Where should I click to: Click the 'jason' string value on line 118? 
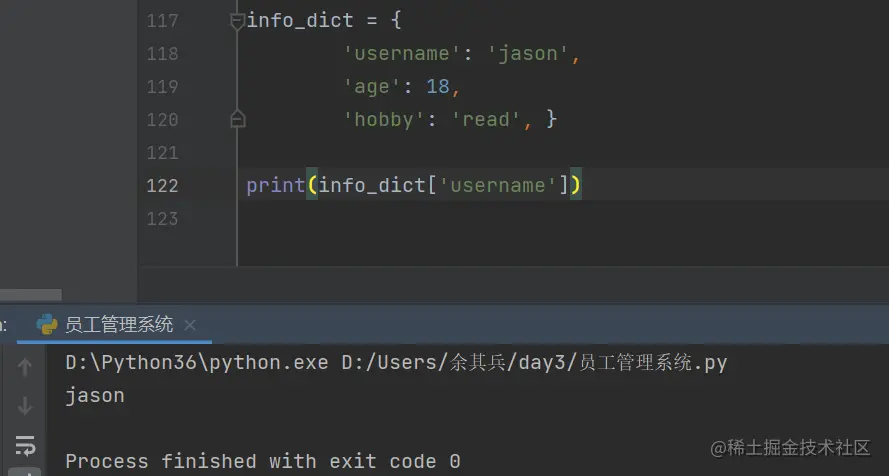click(x=527, y=54)
